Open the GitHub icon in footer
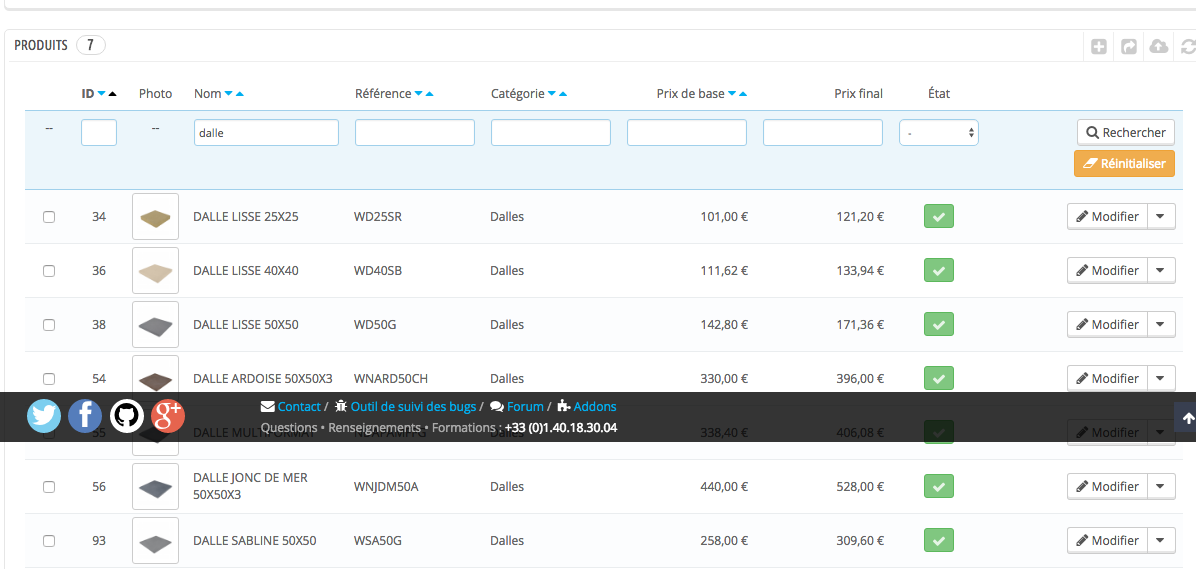 pyautogui.click(x=127, y=416)
